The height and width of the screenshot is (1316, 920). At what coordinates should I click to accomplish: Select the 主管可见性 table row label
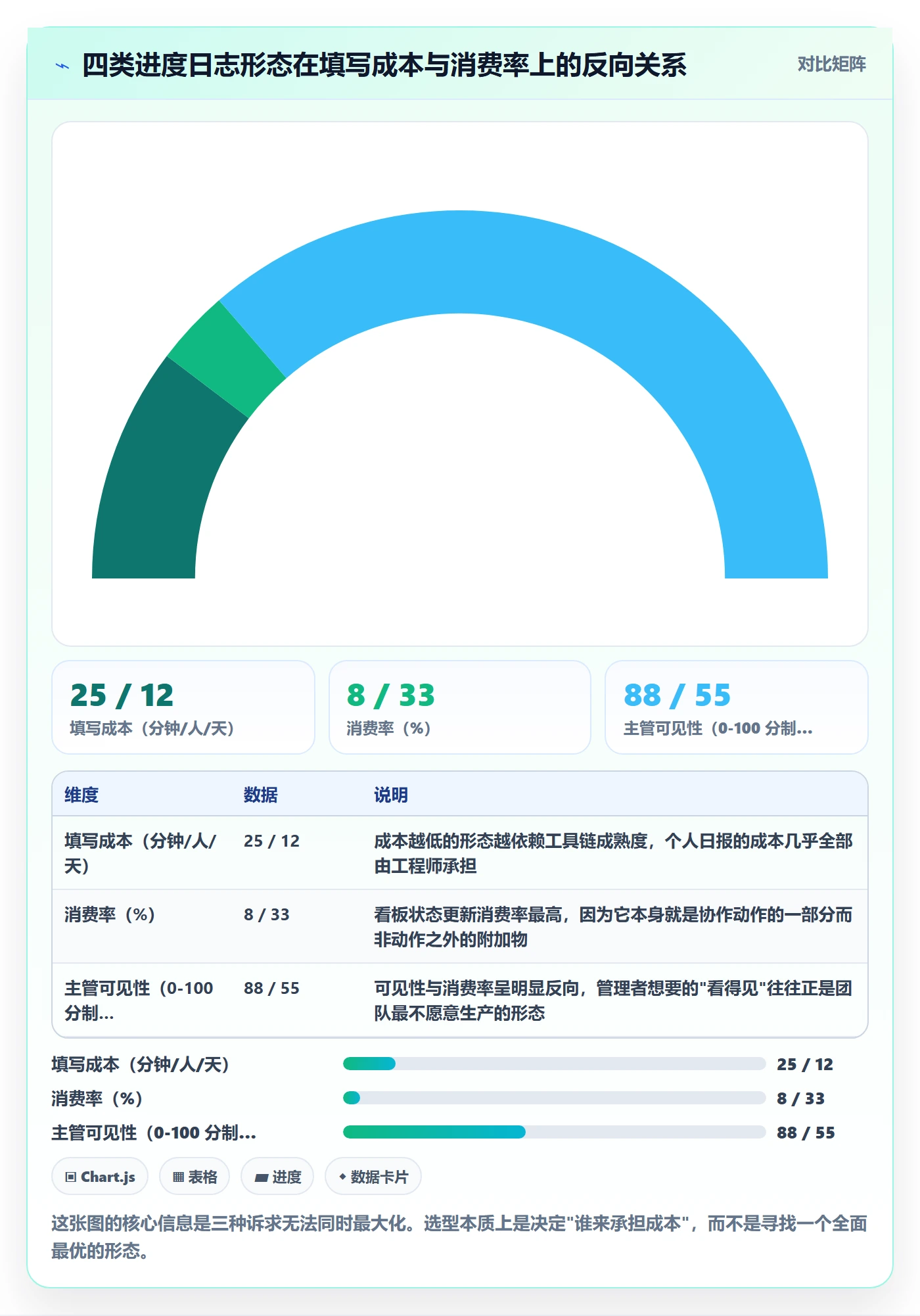pos(139,1000)
